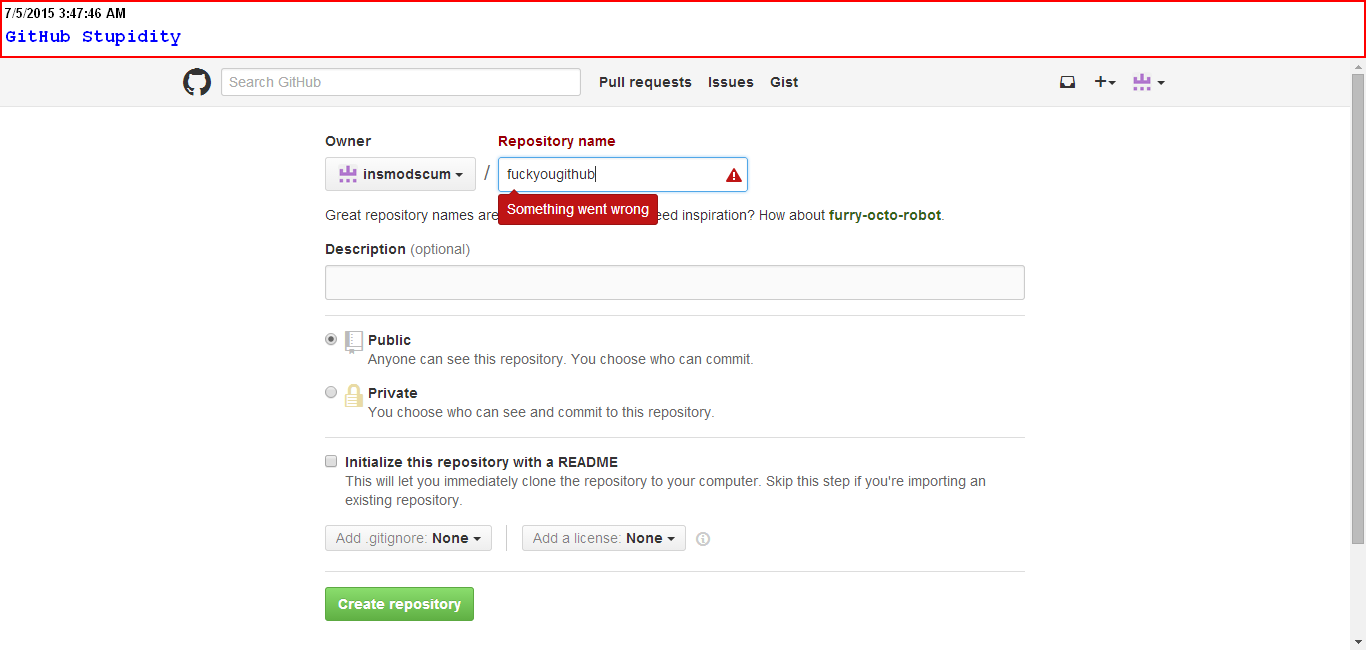This screenshot has width=1366, height=650.
Task: Click the insmodscum owner avatar icon
Action: [348, 174]
